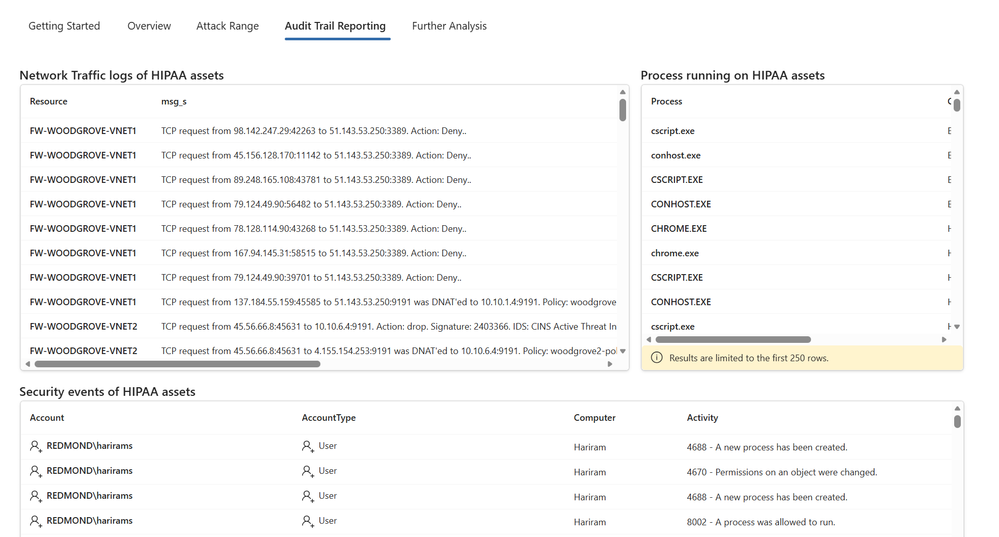
Task: Sort by the Resource column header
Action: (x=49, y=101)
